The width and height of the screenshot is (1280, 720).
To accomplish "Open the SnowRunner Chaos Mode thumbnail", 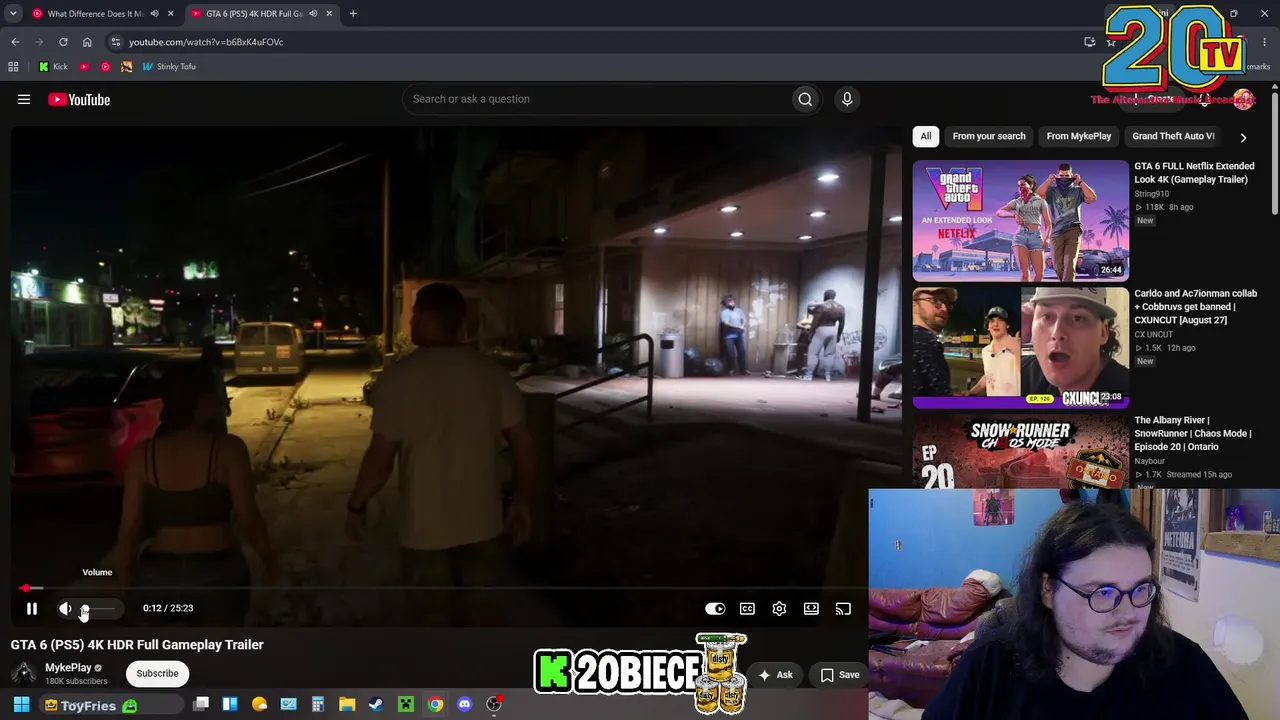I will click(x=1020, y=452).
